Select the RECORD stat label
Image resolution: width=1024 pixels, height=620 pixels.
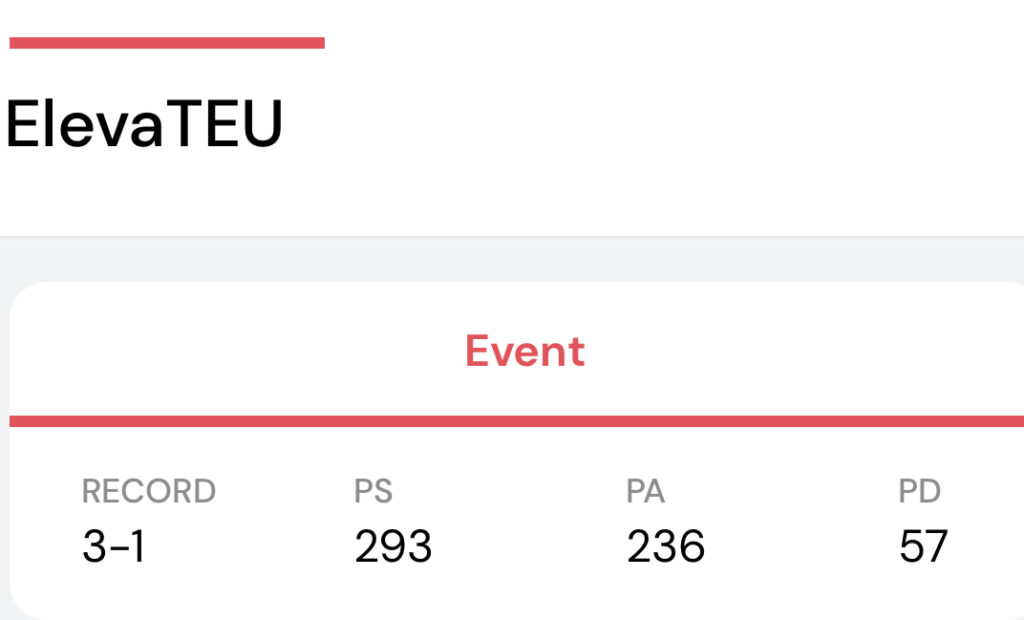click(149, 491)
